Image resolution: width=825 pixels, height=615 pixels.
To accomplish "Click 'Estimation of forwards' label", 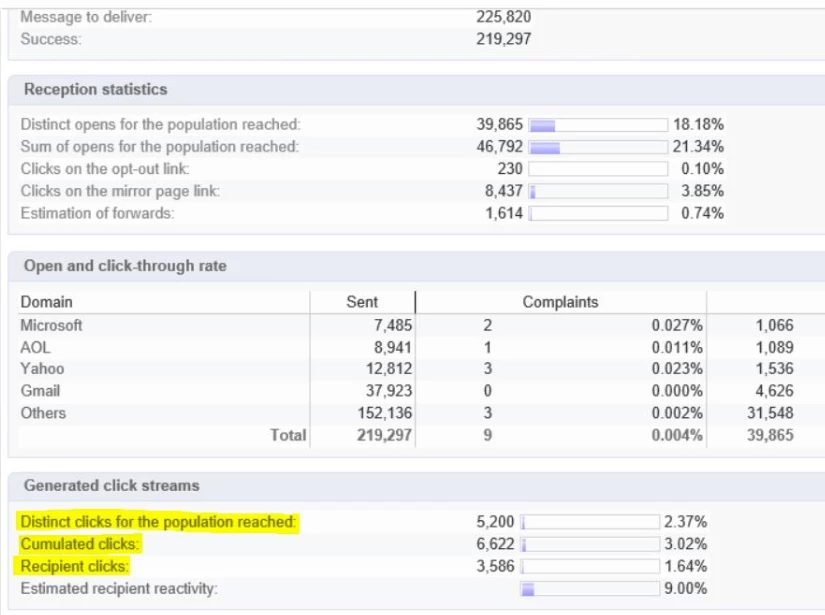I will 97,213.
